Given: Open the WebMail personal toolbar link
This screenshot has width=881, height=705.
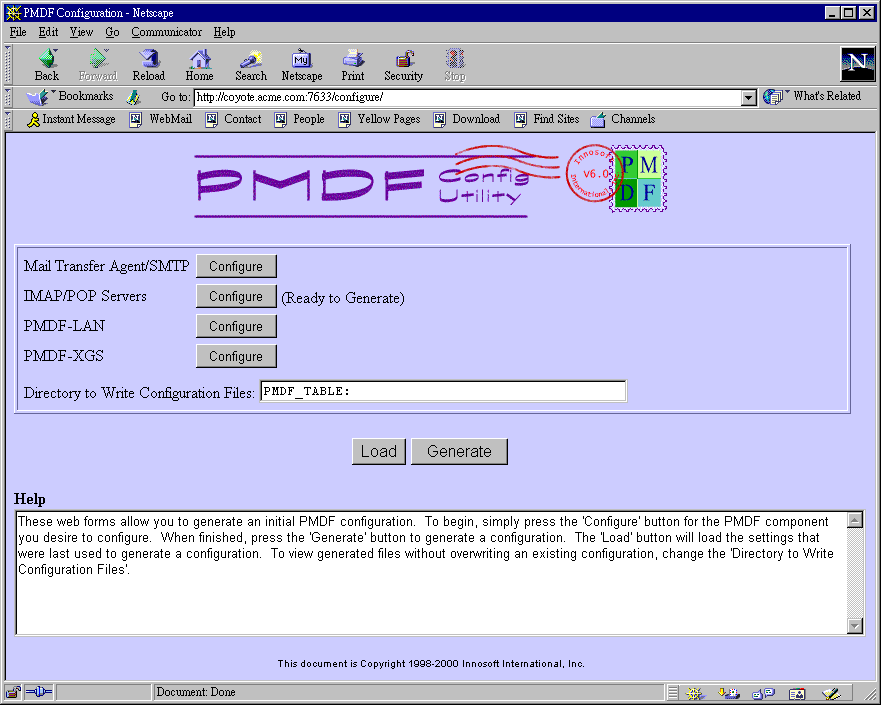Looking at the screenshot, I should coord(160,119).
